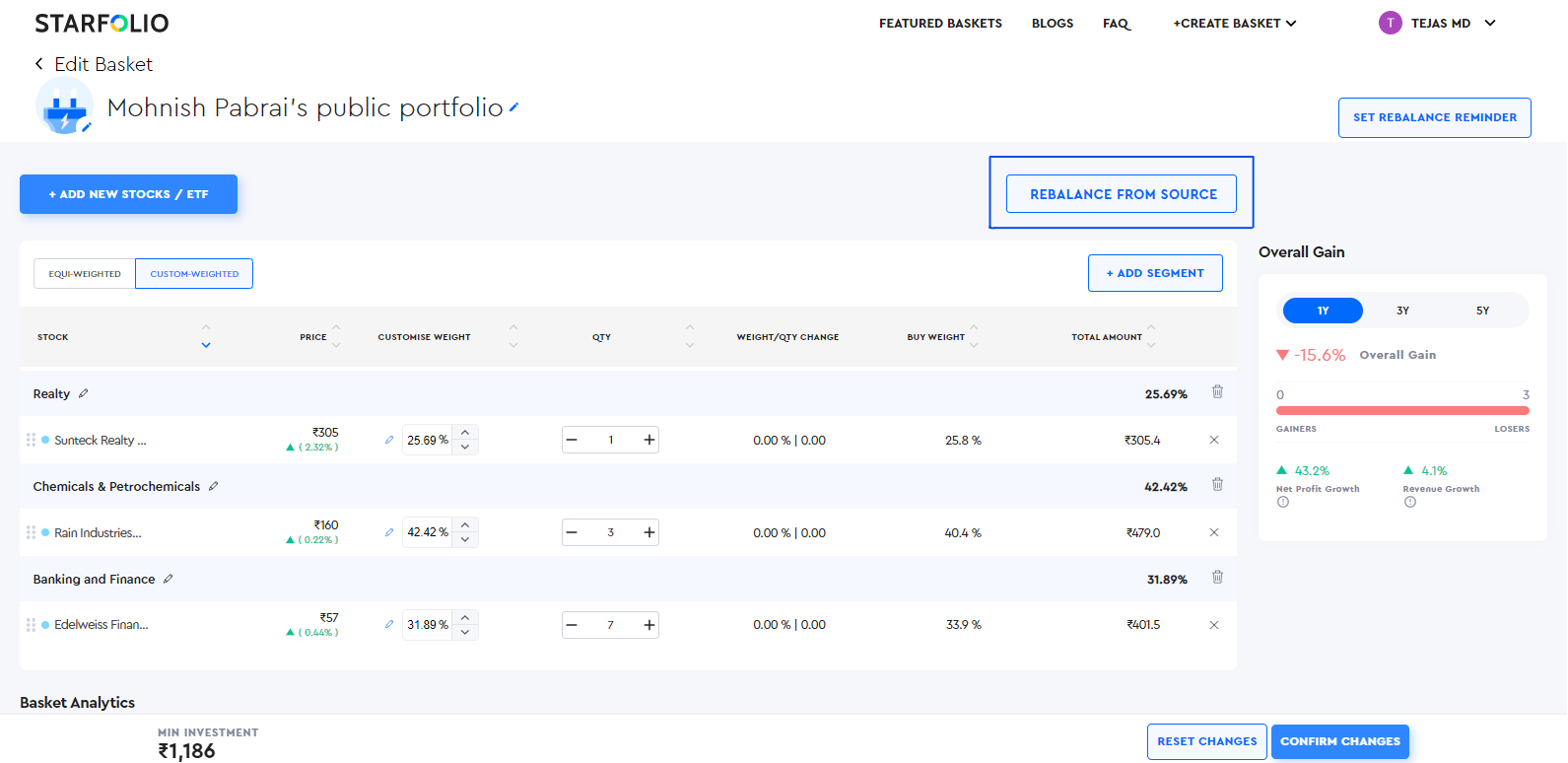Viewport: 1568px width, 763px height.
Task: Edit Rain Industries weight pencil icon
Action: coord(389,532)
